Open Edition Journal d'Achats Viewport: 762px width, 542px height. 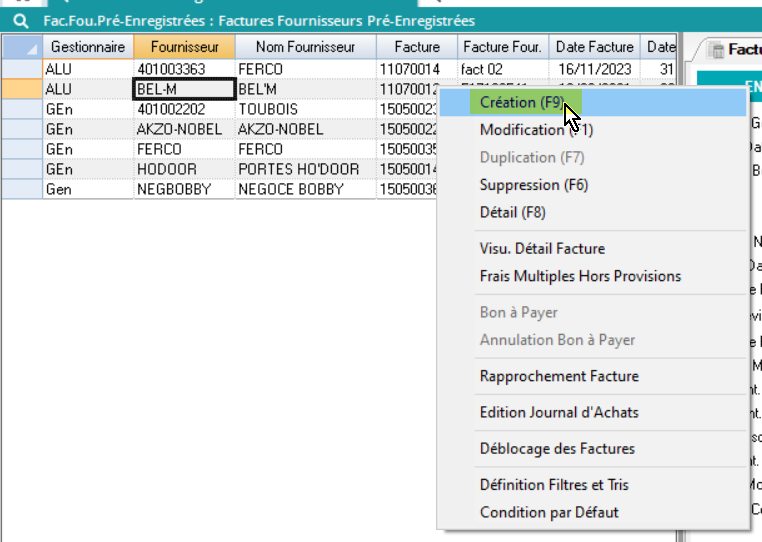[x=559, y=412]
